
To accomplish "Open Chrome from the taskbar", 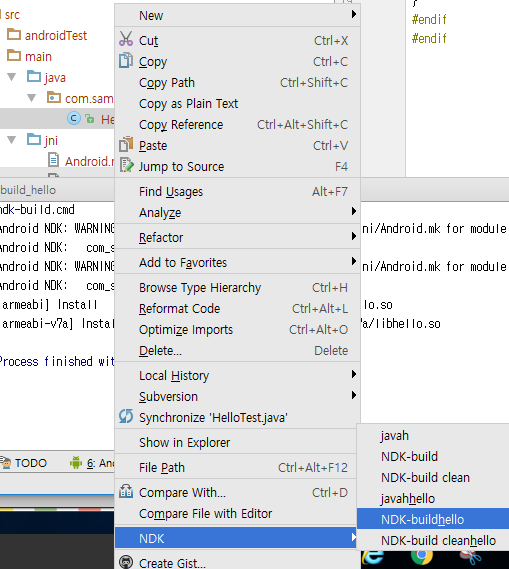I will [x=422, y=557].
